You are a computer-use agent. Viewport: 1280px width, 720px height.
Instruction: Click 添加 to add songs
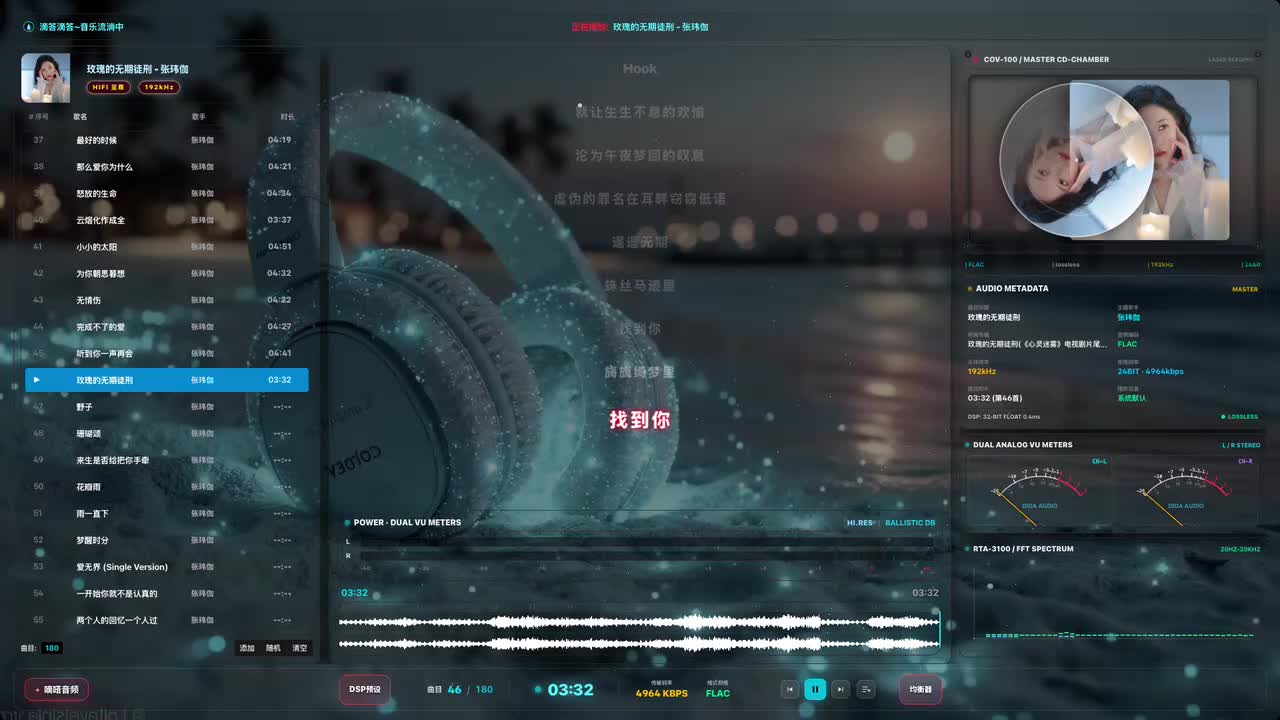(247, 648)
